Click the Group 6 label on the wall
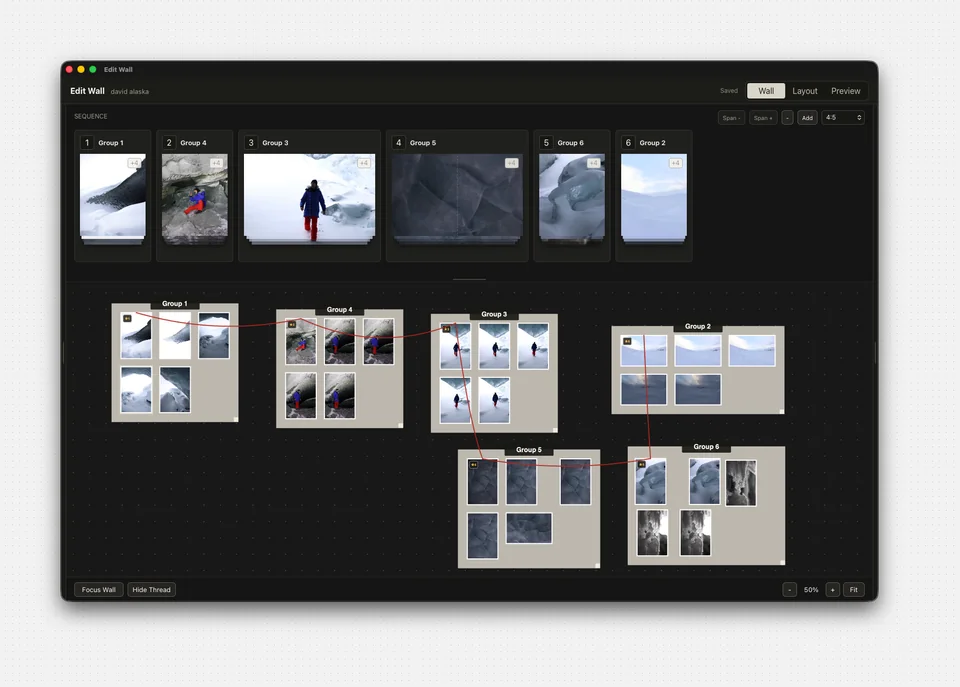 pyautogui.click(x=706, y=447)
